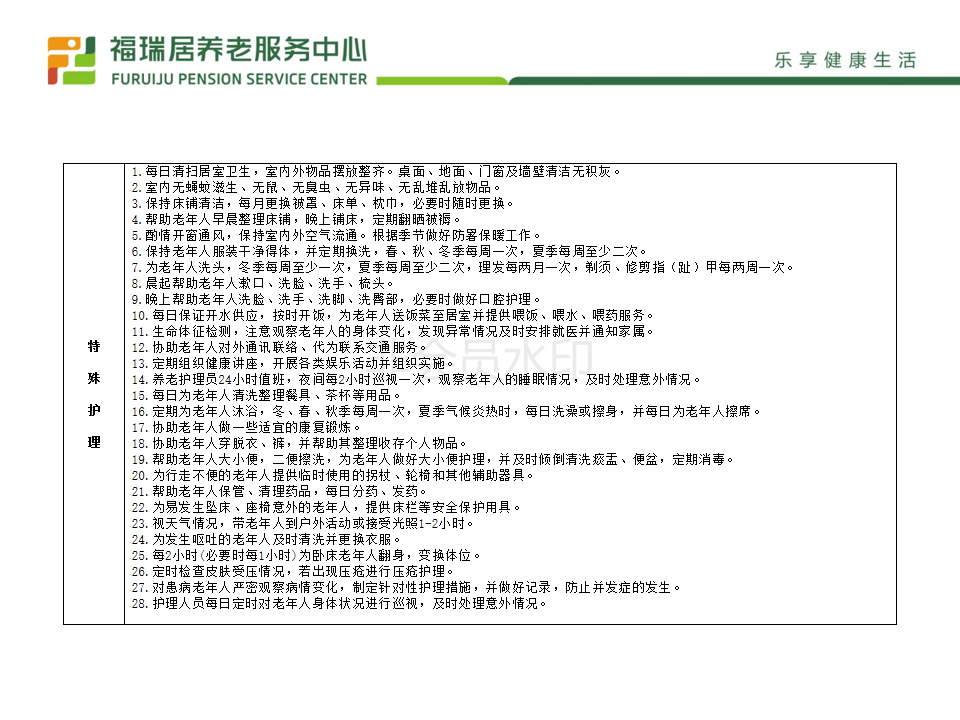Image resolution: width=960 pixels, height=720 pixels.
Task: Select item 2 about 室内无蝇蚊滋生
Action: click(316, 187)
